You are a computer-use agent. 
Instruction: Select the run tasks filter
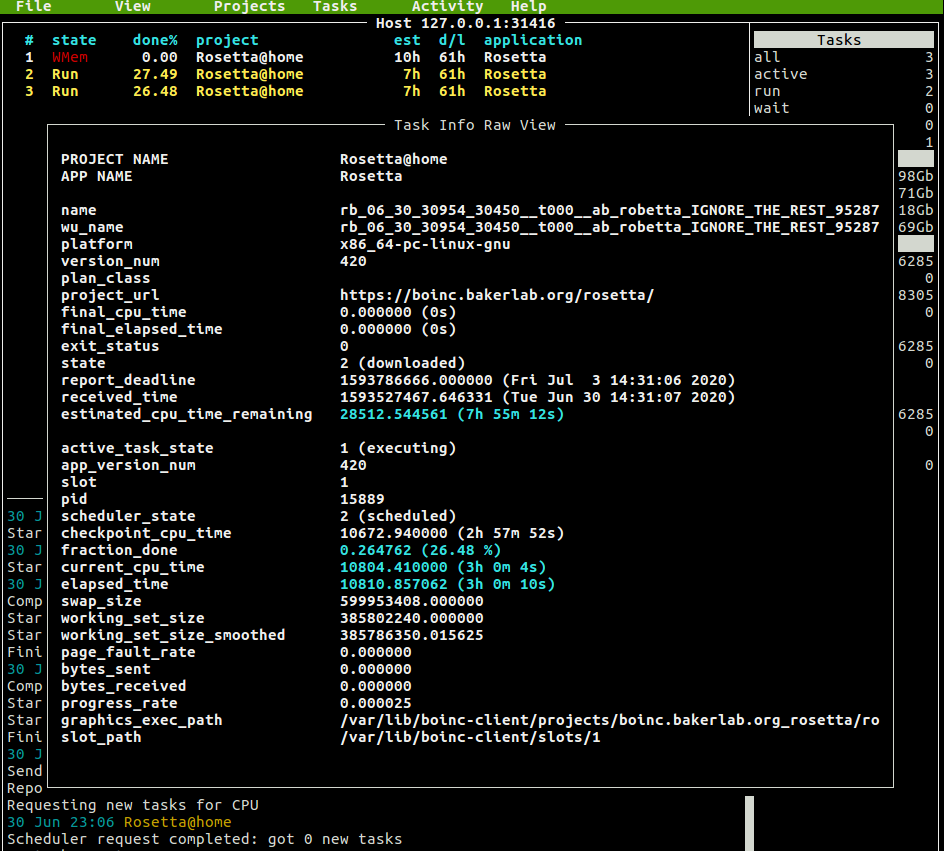coord(843,91)
